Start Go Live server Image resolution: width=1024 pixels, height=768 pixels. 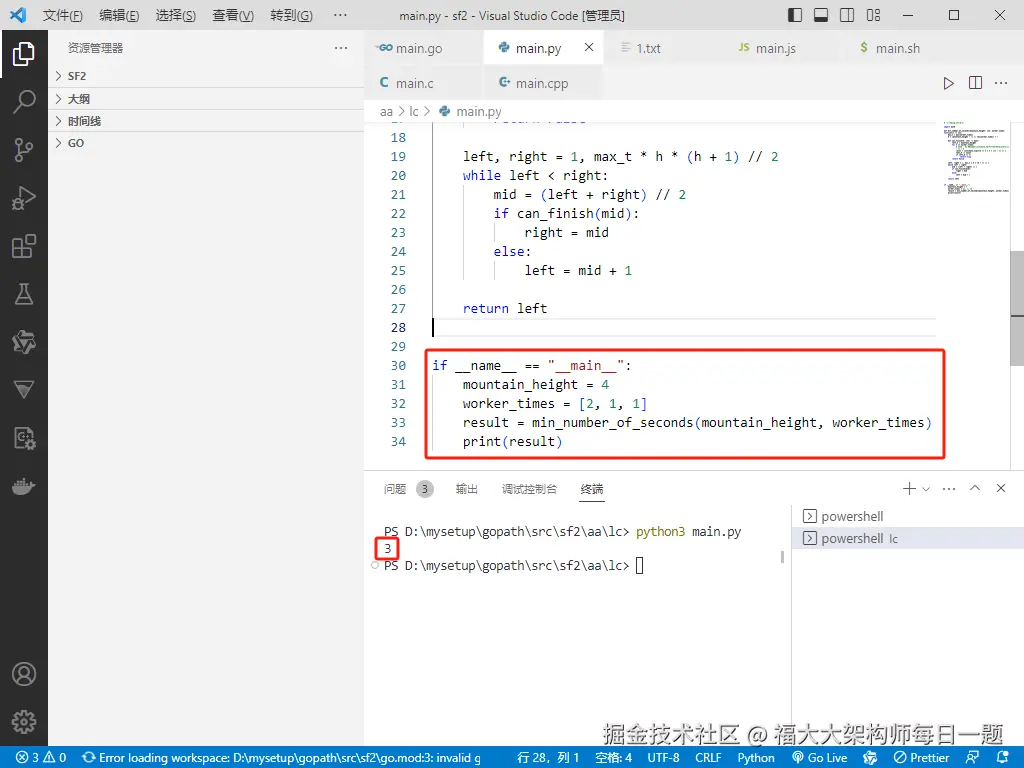[x=820, y=758]
